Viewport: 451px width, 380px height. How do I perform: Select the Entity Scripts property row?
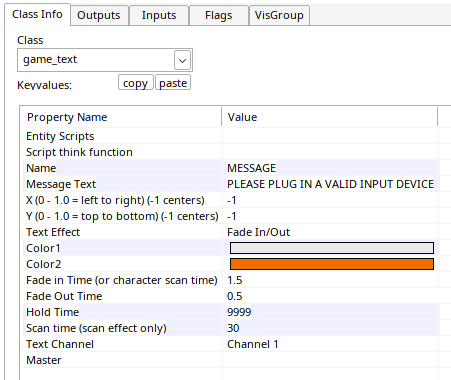point(230,136)
